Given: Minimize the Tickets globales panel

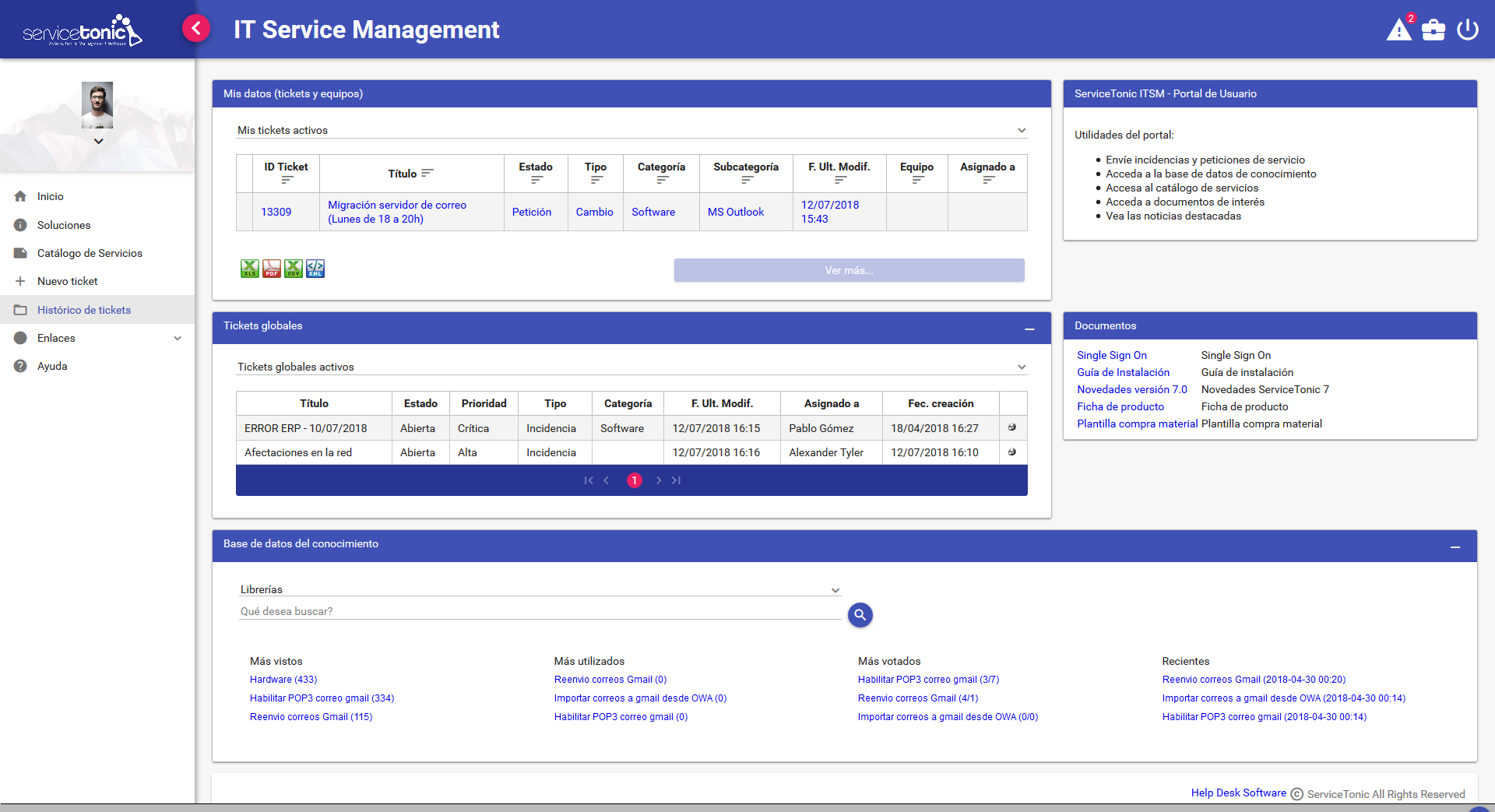Looking at the screenshot, I should click(x=1029, y=329).
